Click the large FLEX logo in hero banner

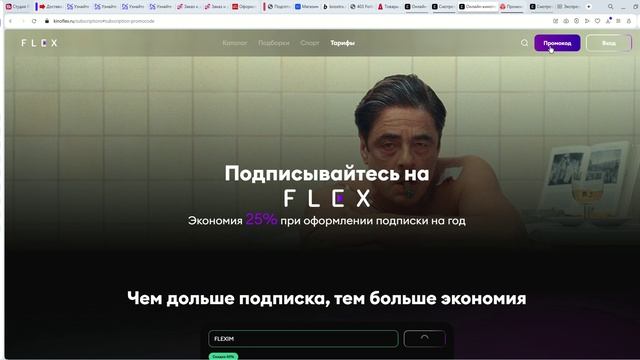[327, 198]
